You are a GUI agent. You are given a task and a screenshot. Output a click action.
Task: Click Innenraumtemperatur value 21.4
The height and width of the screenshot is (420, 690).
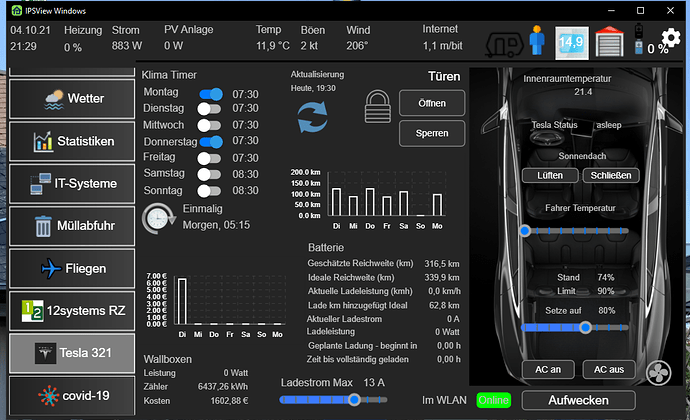(583, 92)
